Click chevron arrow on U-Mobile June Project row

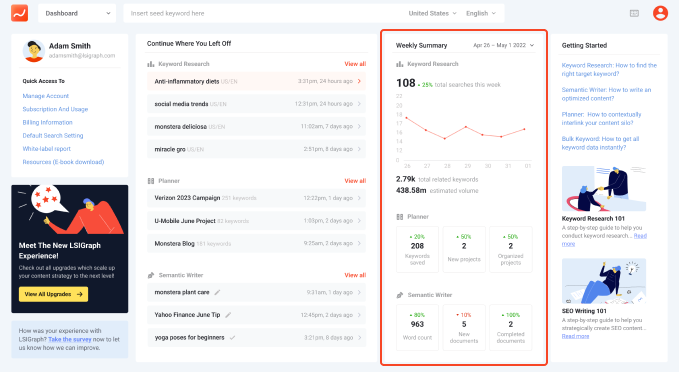(359, 221)
